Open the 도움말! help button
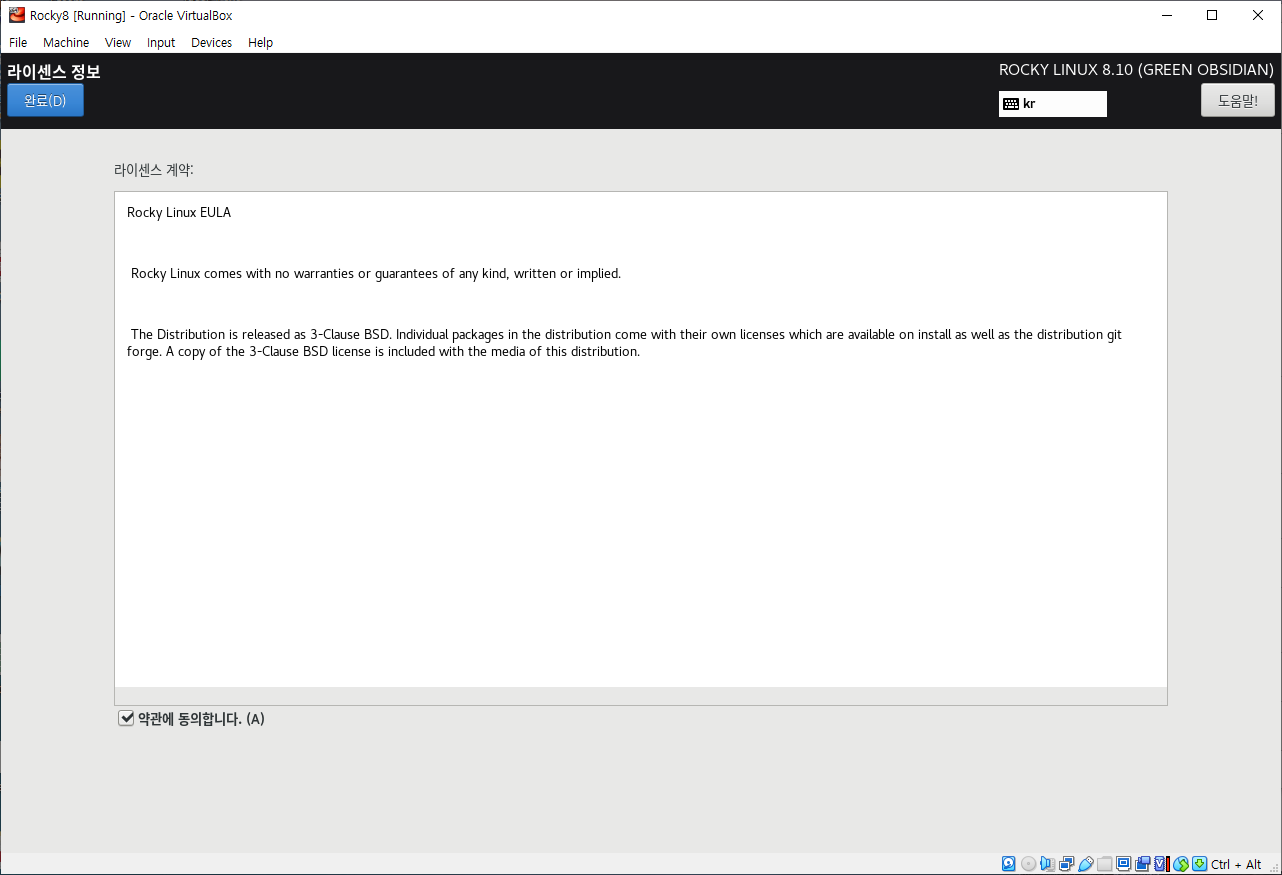Viewport: 1282px width, 875px height. click(x=1238, y=100)
